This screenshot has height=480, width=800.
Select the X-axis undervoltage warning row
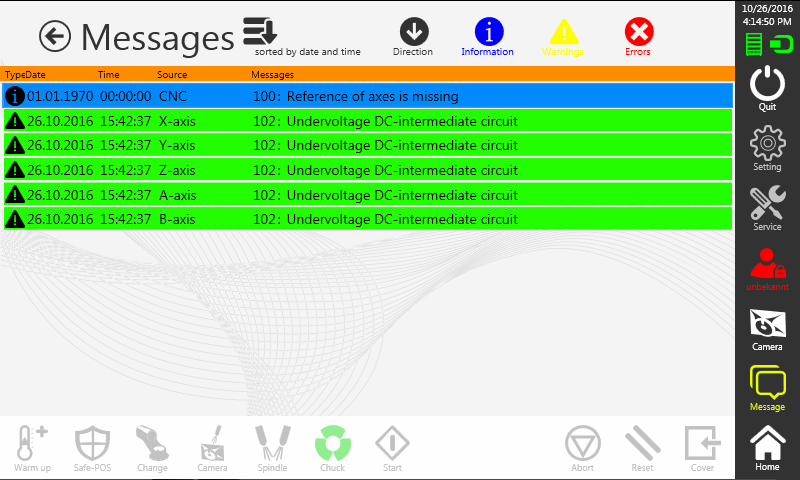tap(368, 121)
